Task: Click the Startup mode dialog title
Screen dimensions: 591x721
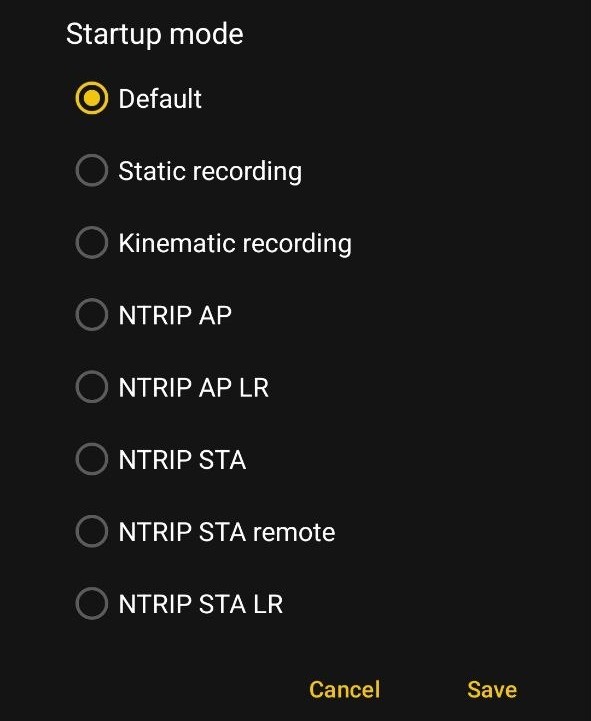Action: [155, 34]
